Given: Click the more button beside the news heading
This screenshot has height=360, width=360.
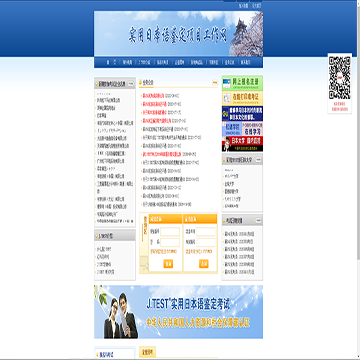Looking at the screenshot, I should pyautogui.click(x=215, y=82).
